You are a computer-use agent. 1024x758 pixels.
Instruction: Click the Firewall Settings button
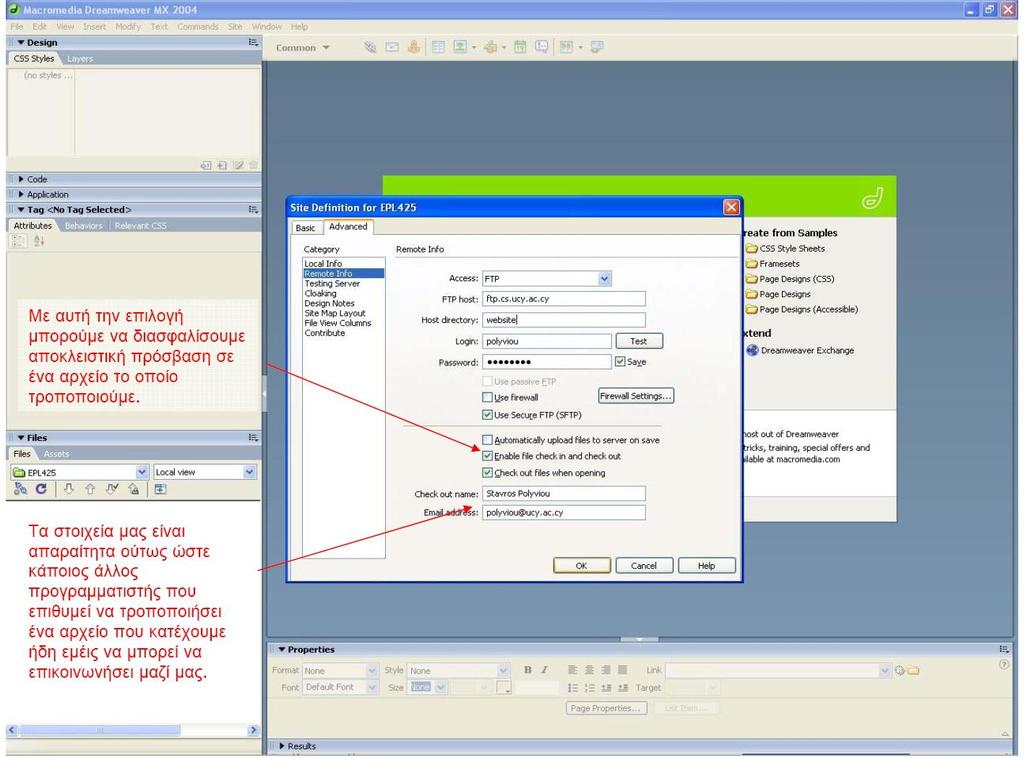coord(635,396)
